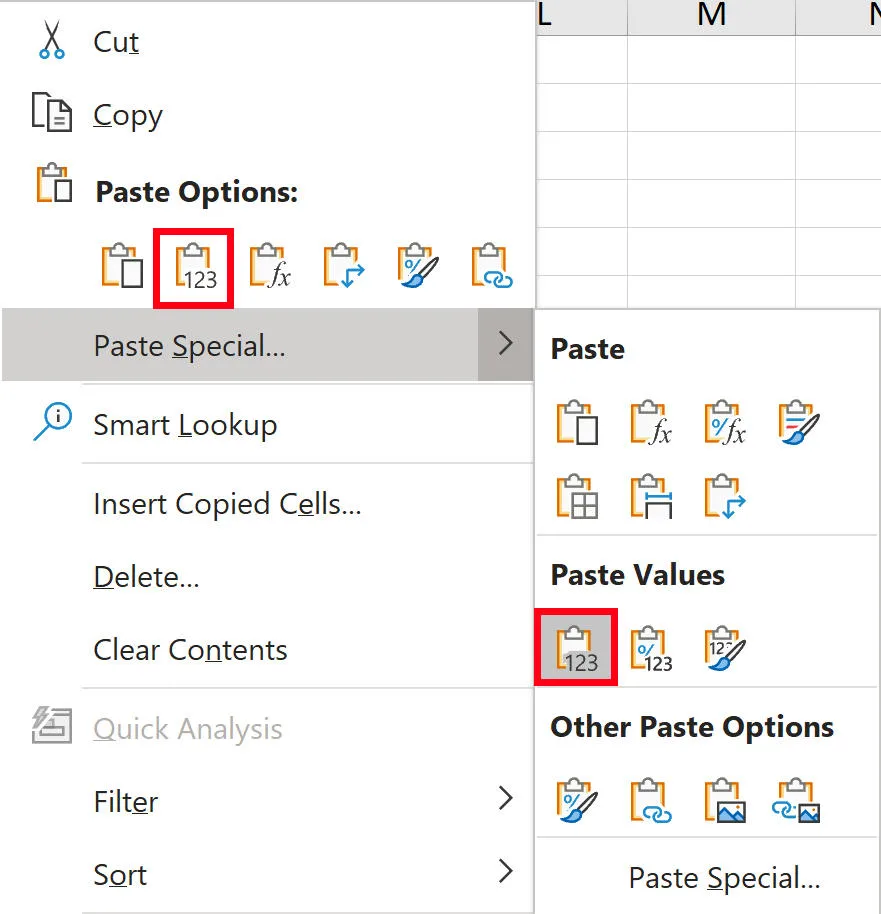Open Paste Special... in the left context menu
The width and height of the screenshot is (881, 914).
point(240,344)
